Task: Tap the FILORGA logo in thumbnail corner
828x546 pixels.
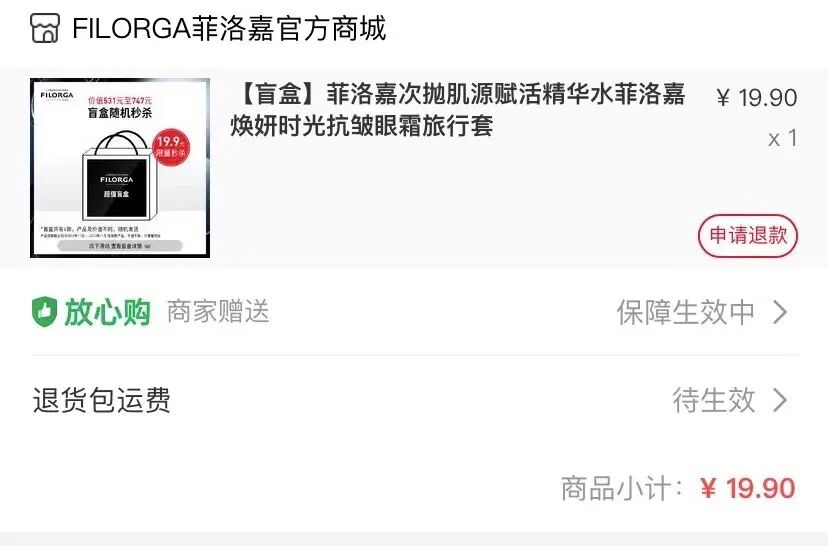Action: click(x=57, y=94)
